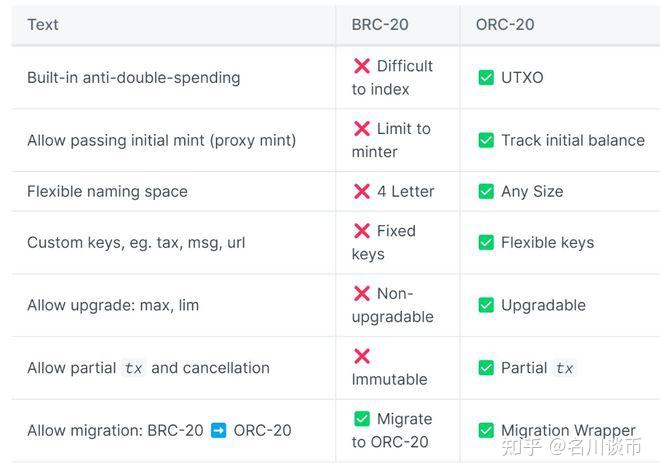Screen dimensions: 660x475
Task: Click the red X beside Non-upgradable
Action: (x=362, y=294)
